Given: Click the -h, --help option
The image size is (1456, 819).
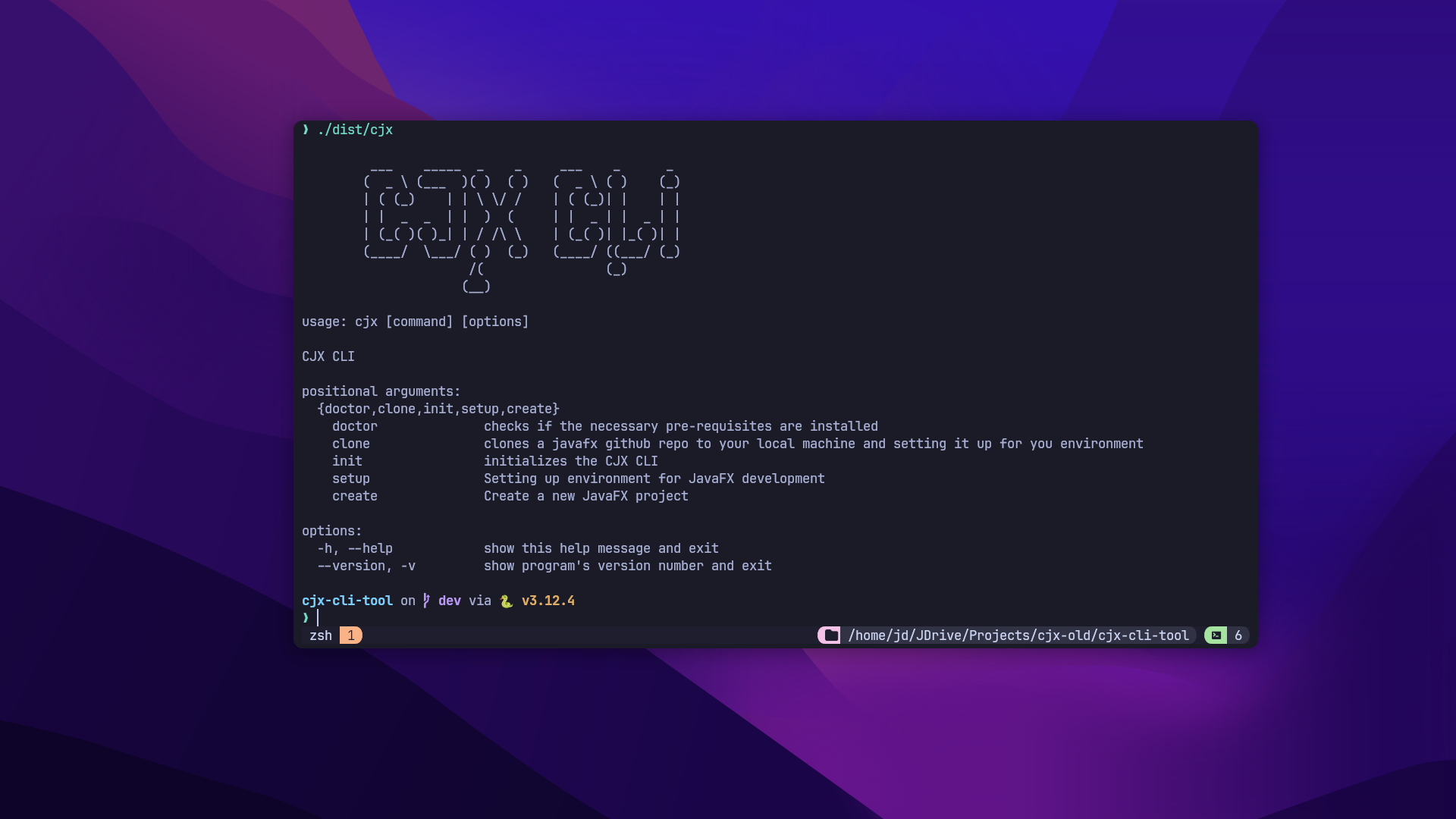Looking at the screenshot, I should [x=355, y=548].
